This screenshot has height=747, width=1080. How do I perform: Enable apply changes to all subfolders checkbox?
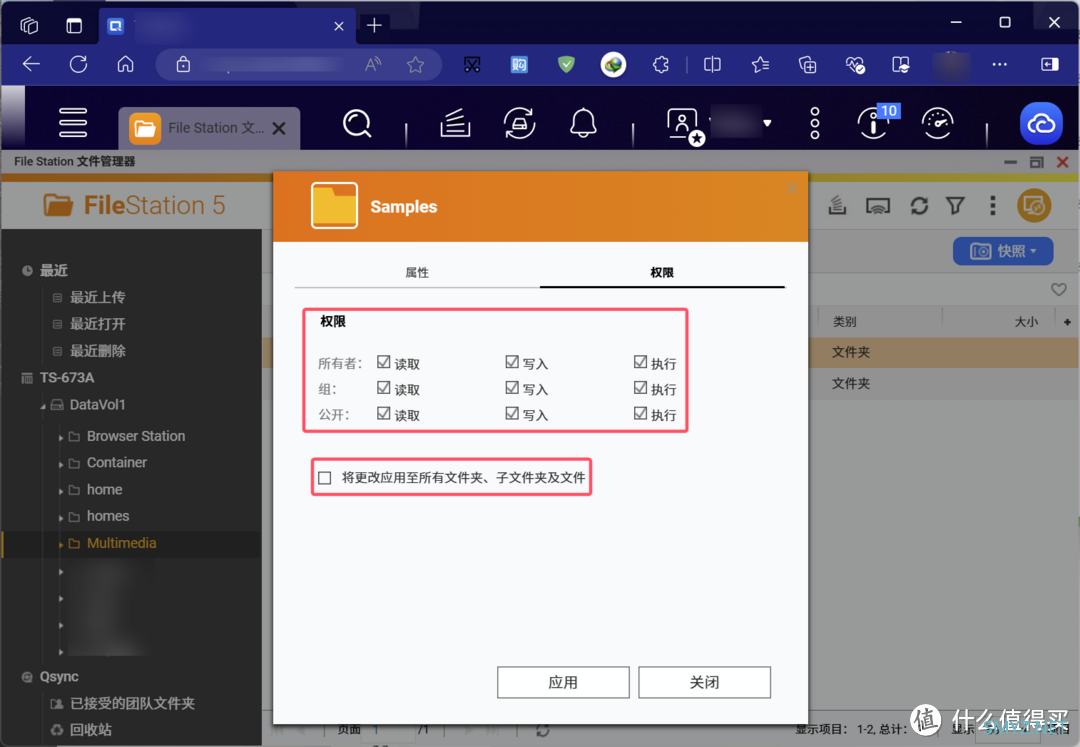(x=324, y=478)
